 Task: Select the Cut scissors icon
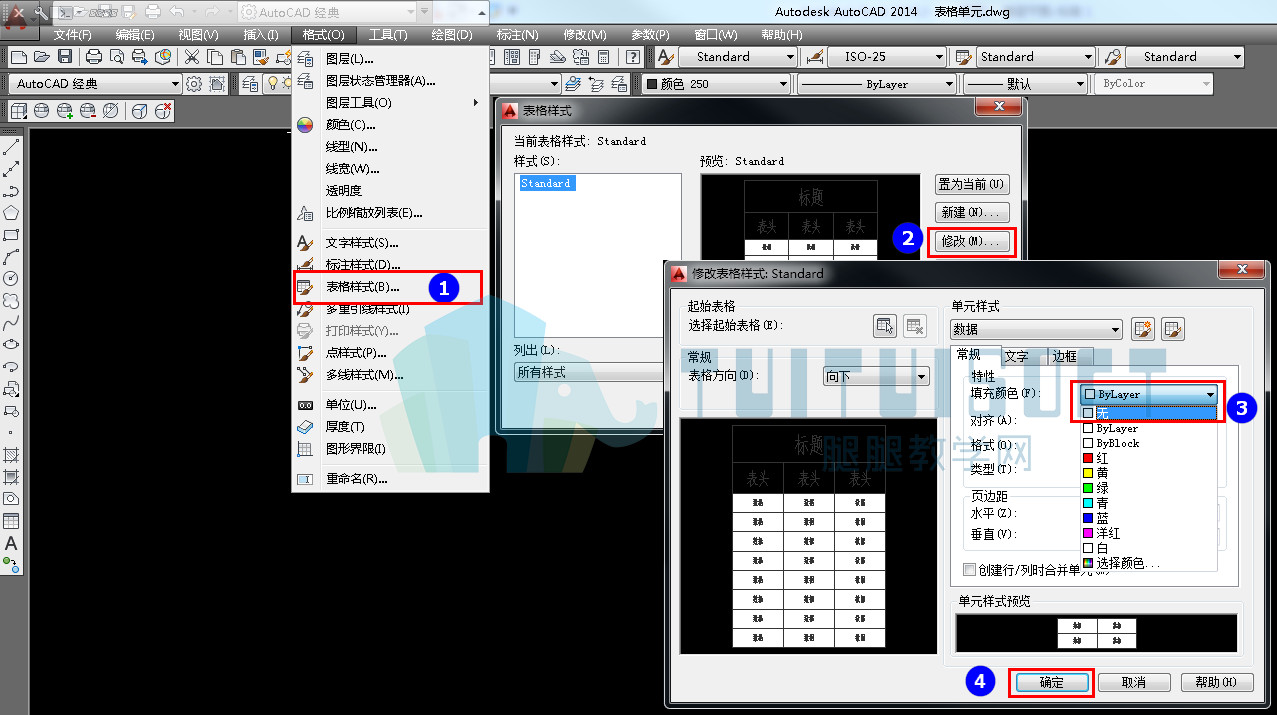[x=191, y=57]
